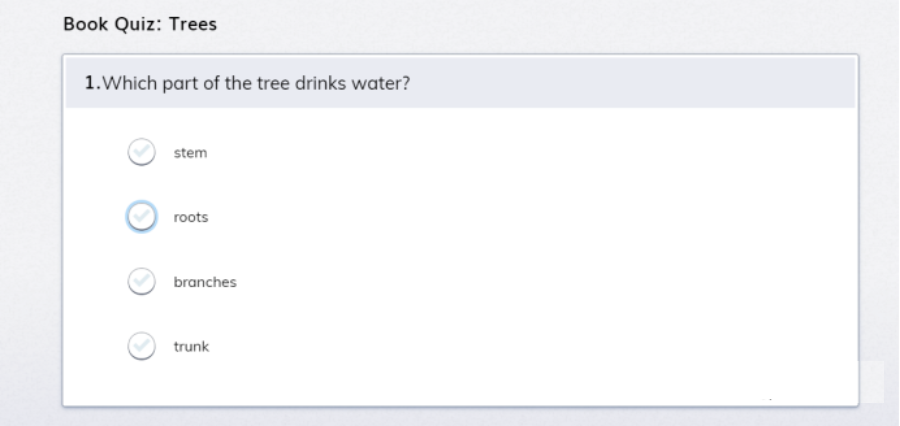900x426 pixels.
Task: Choose the 'roots' radio button
Action: tap(142, 216)
